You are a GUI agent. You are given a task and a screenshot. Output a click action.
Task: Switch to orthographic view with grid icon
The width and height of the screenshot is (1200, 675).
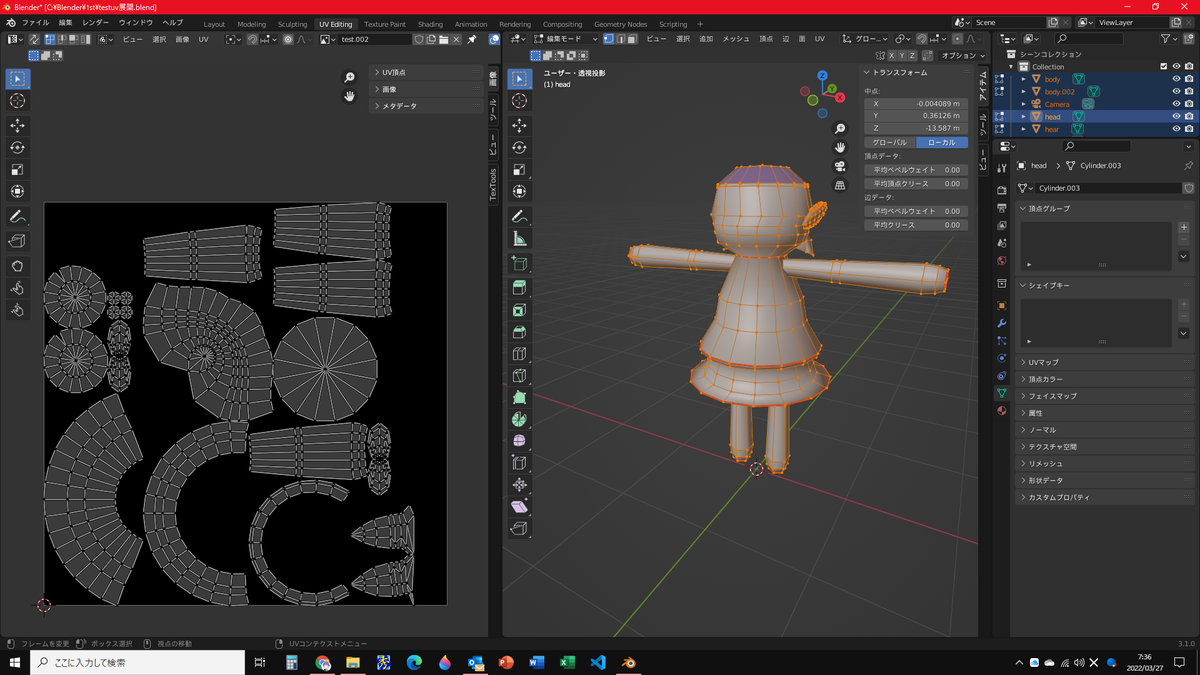point(840,185)
